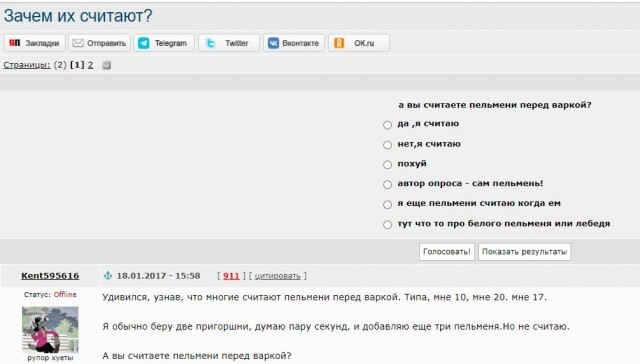This screenshot has height=364, width=640.
Task: Click the anchor icon beside post date
Action: [x=108, y=275]
